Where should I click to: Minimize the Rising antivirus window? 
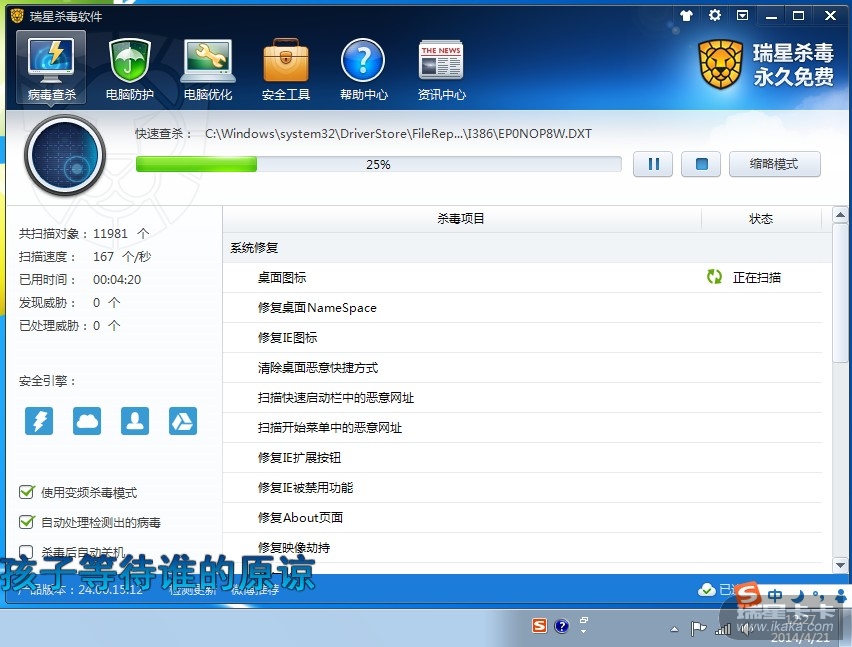click(x=771, y=16)
